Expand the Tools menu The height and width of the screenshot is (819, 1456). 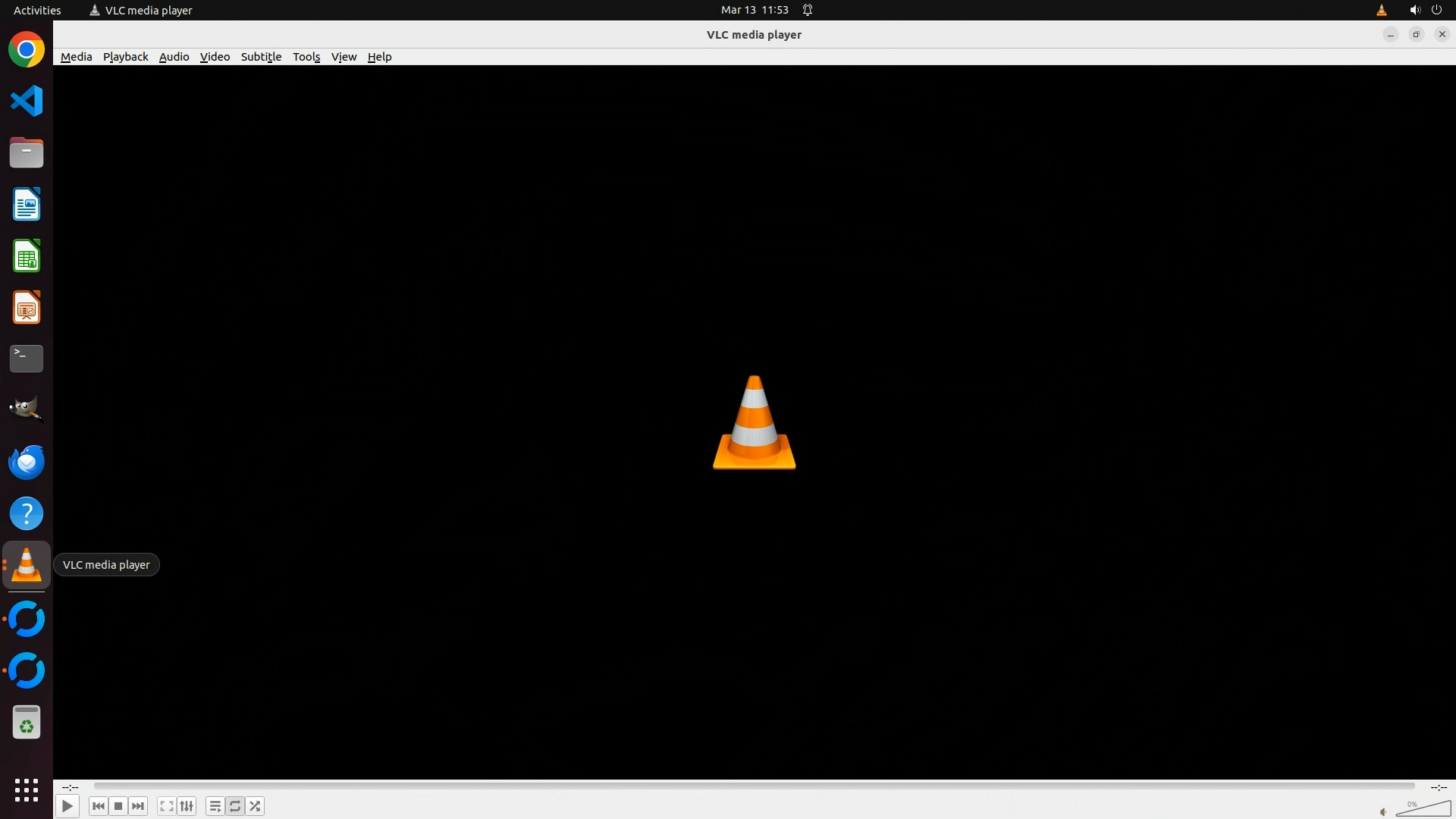point(306,57)
